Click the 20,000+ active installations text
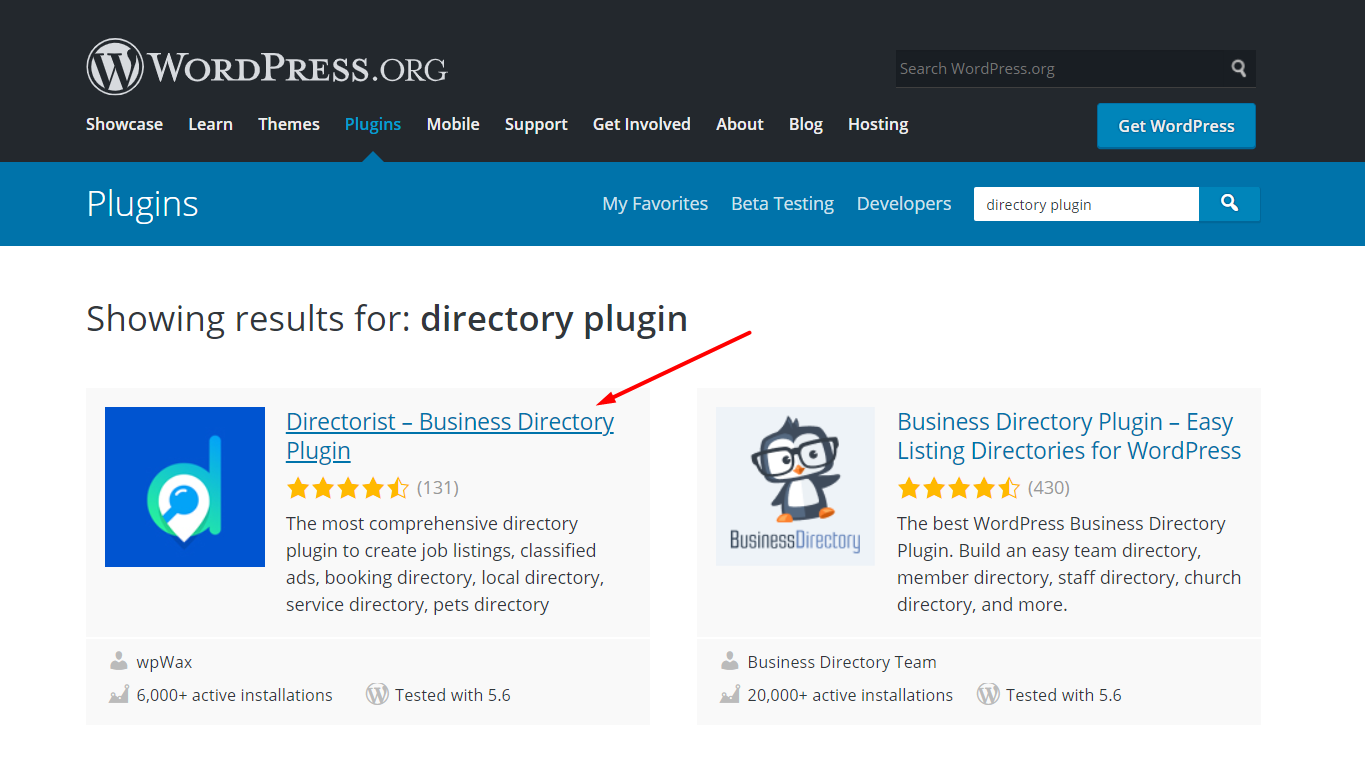This screenshot has height=763, width=1365. point(850,695)
